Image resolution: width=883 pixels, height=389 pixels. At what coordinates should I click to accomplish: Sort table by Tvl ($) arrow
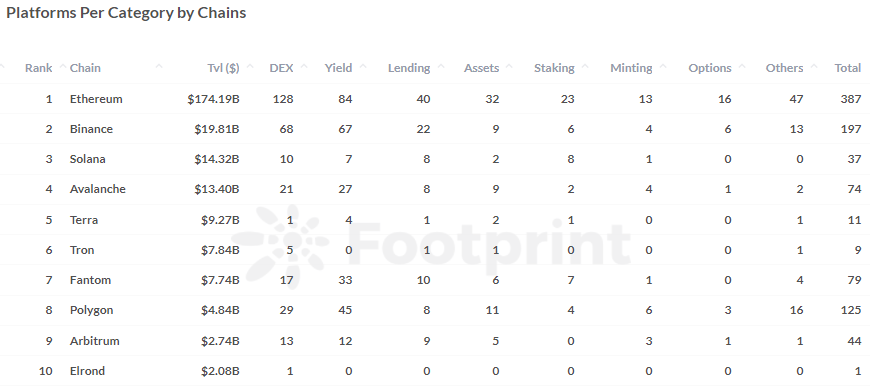point(250,67)
